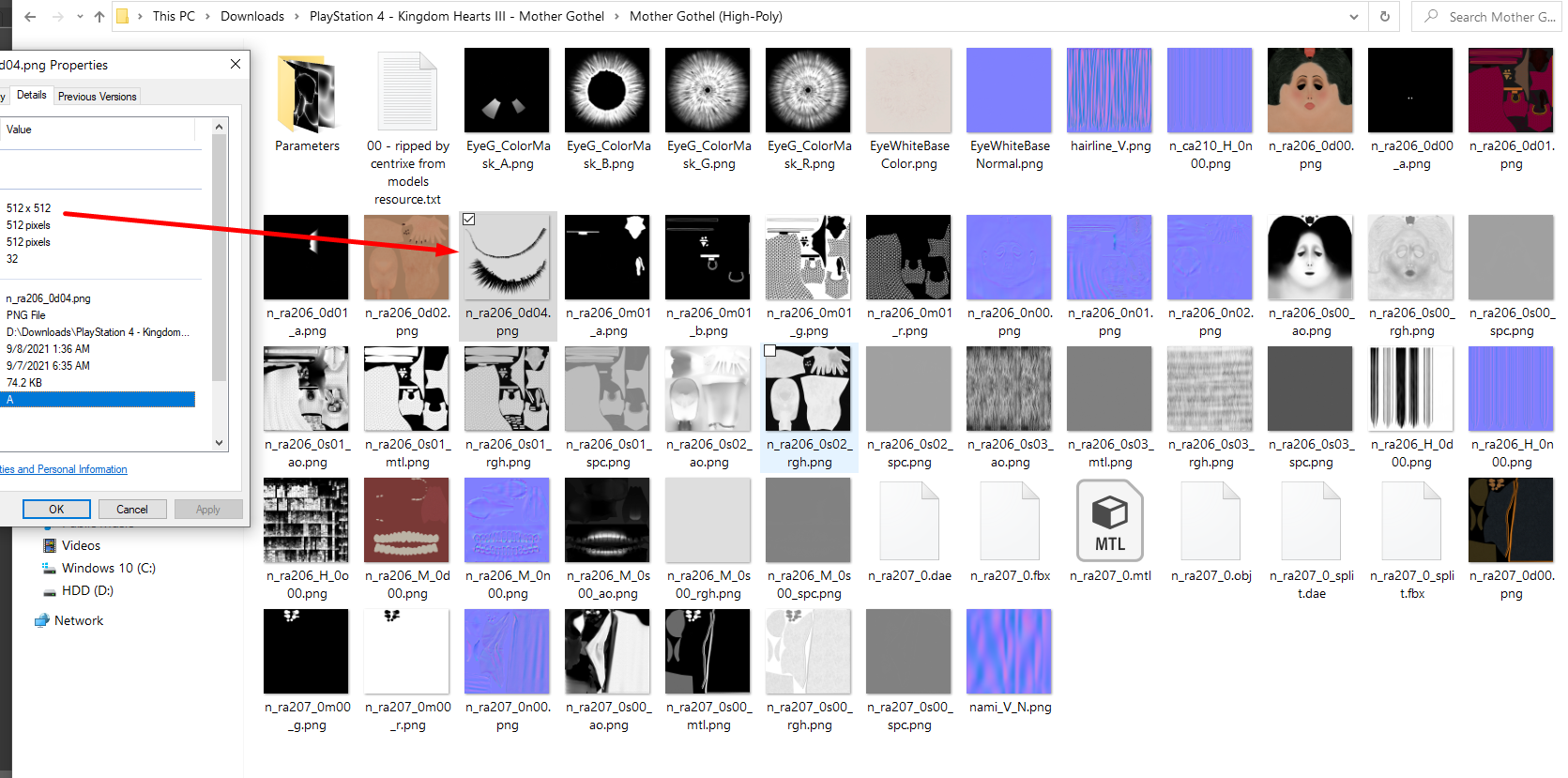Tick the checkbox on n_ra206_0s02_rgh.png
Screen dimensions: 1568x778
770,351
